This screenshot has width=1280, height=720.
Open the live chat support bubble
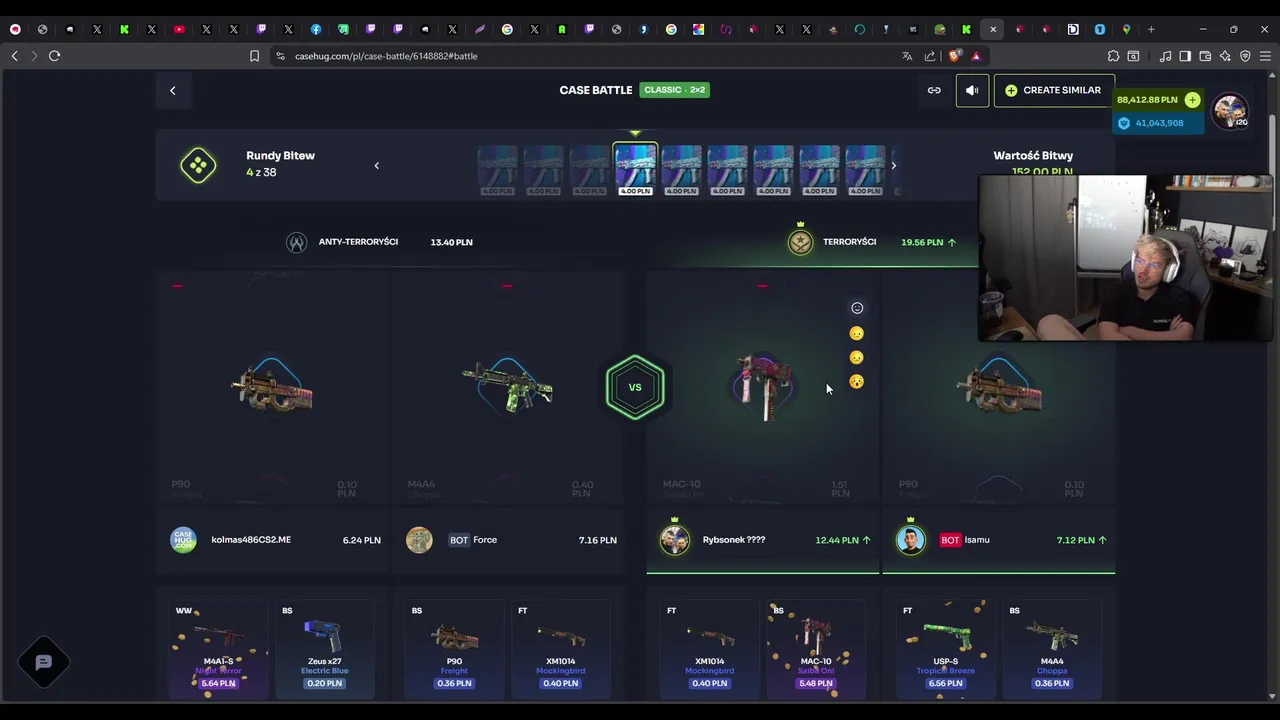click(x=43, y=662)
